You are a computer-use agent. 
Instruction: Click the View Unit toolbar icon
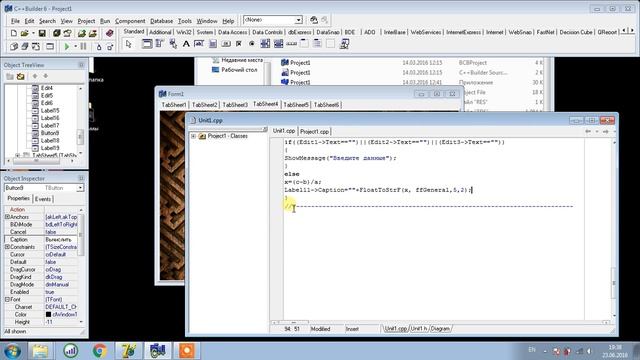[x=13, y=47]
